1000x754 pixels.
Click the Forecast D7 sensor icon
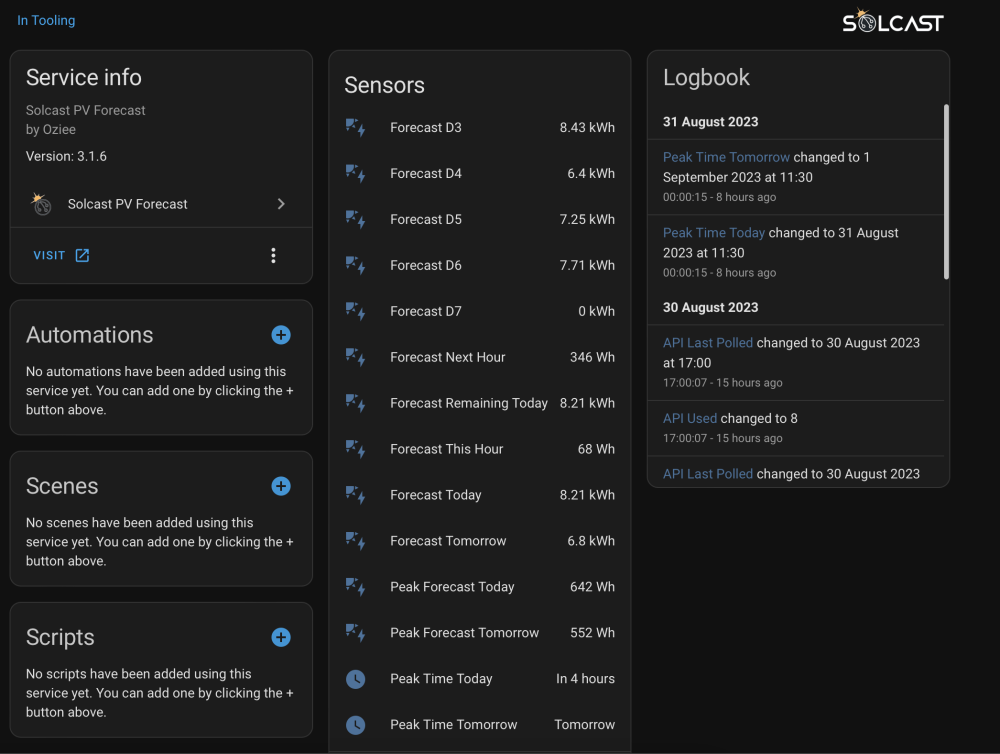355,311
